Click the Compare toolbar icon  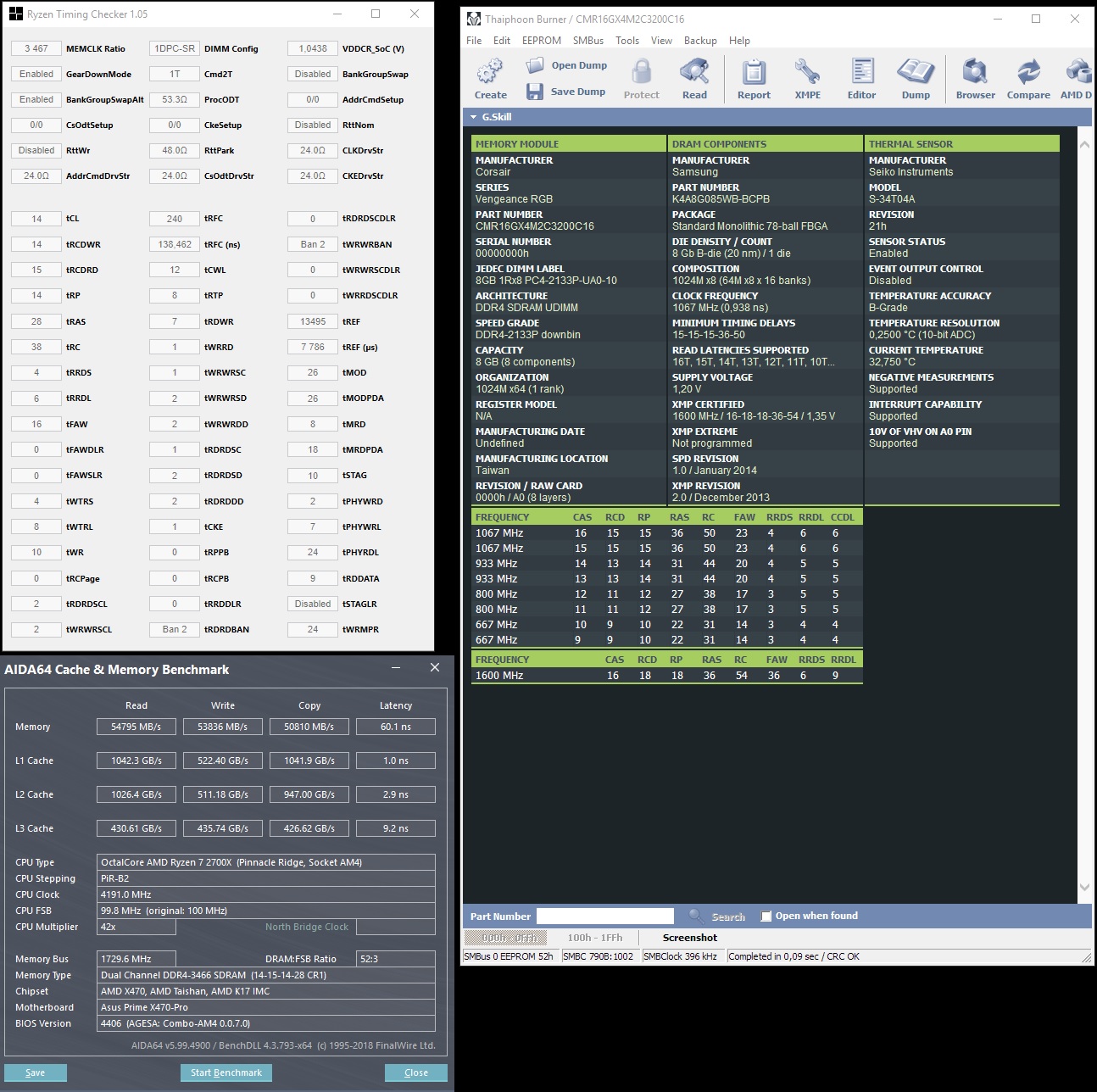click(1028, 79)
